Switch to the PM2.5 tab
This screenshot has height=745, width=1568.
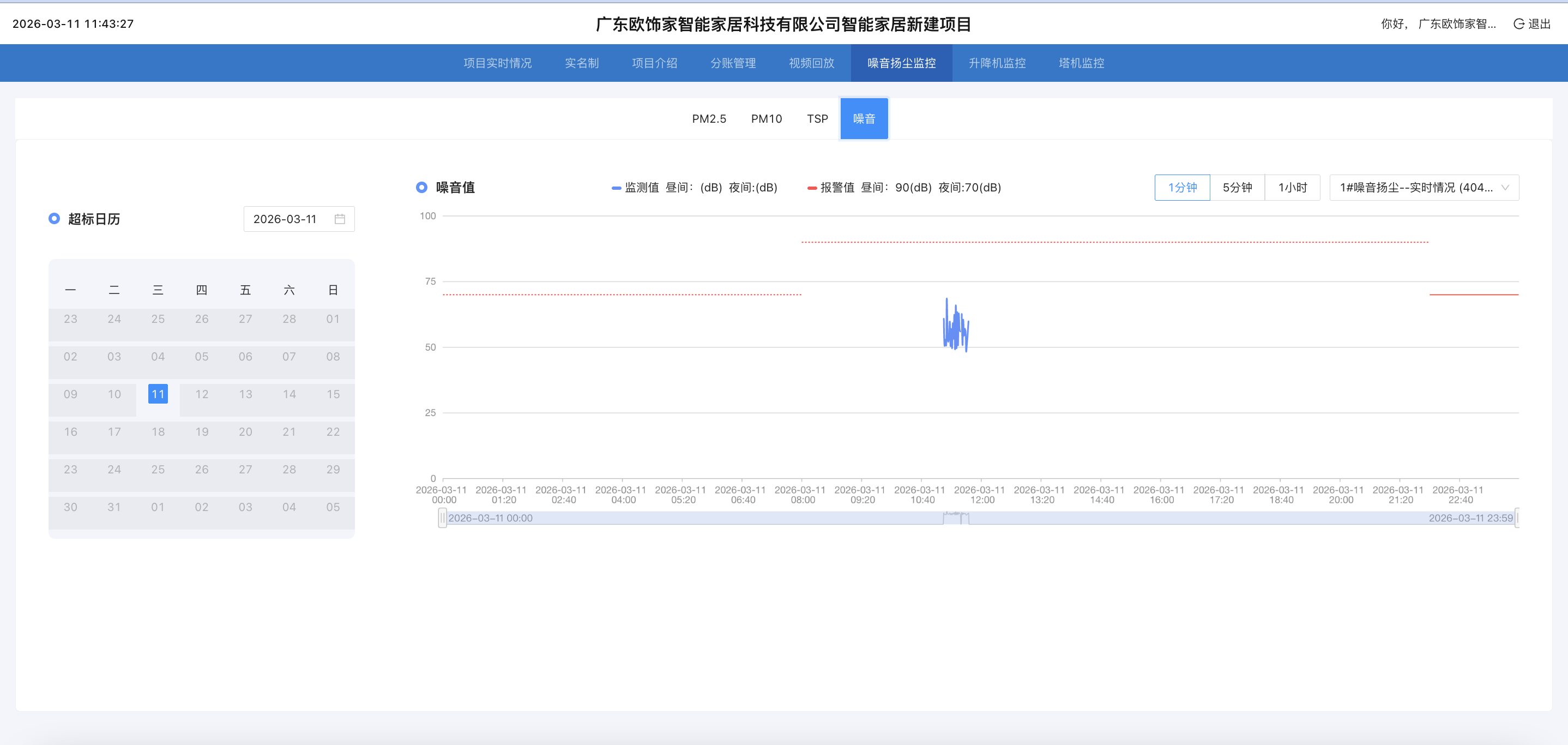709,119
